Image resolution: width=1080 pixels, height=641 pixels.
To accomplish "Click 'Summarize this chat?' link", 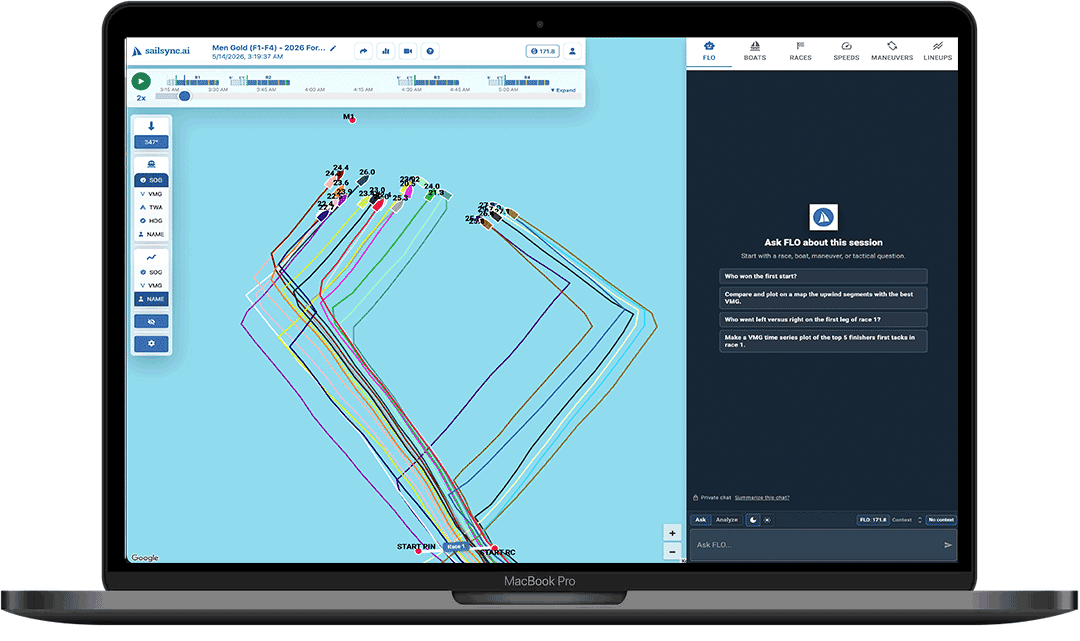I will click(762, 497).
